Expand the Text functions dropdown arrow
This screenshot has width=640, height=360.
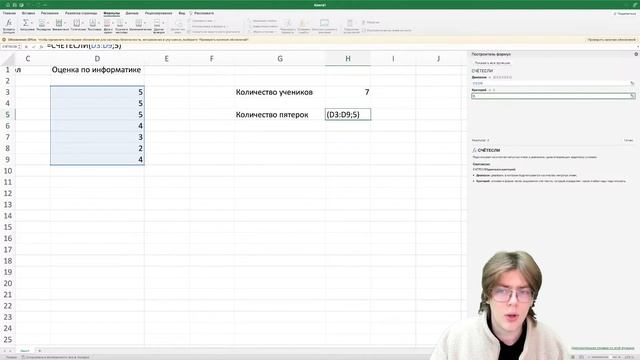pos(98,23)
